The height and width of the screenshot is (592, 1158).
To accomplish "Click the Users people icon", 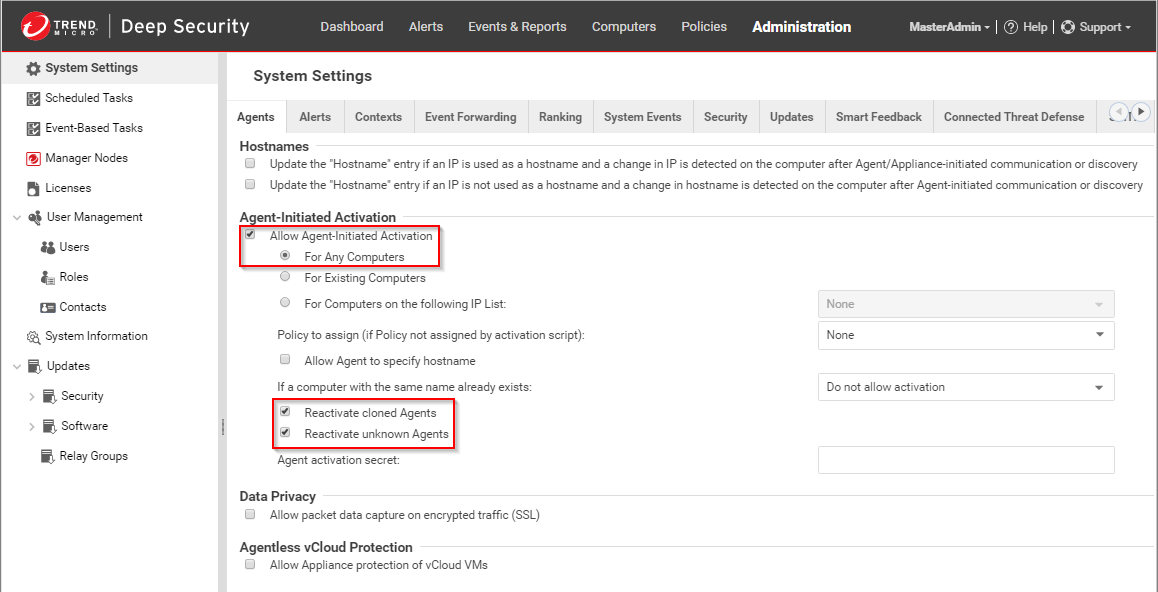I will click(x=47, y=247).
